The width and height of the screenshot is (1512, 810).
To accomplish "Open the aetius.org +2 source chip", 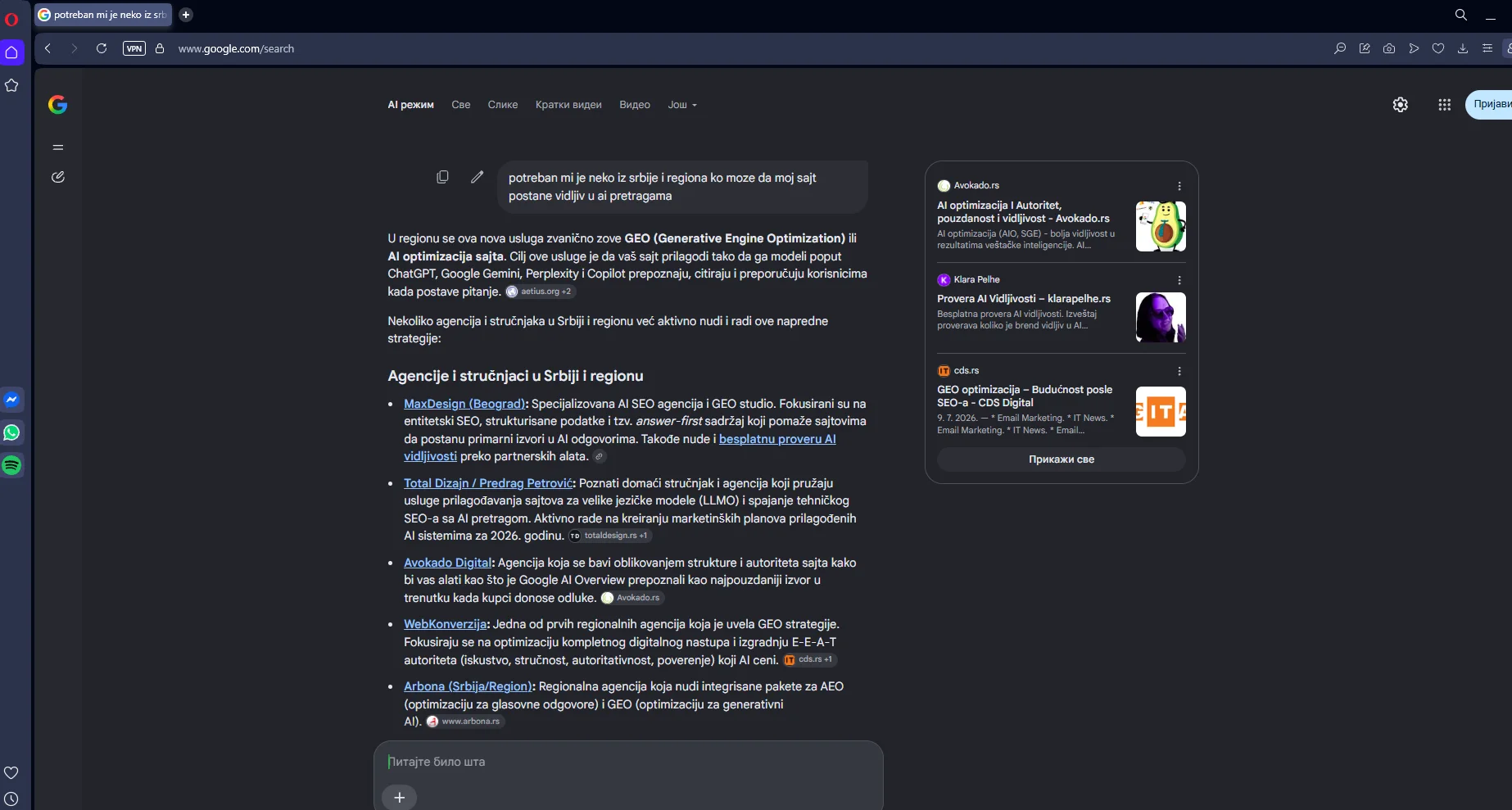I will (x=540, y=292).
